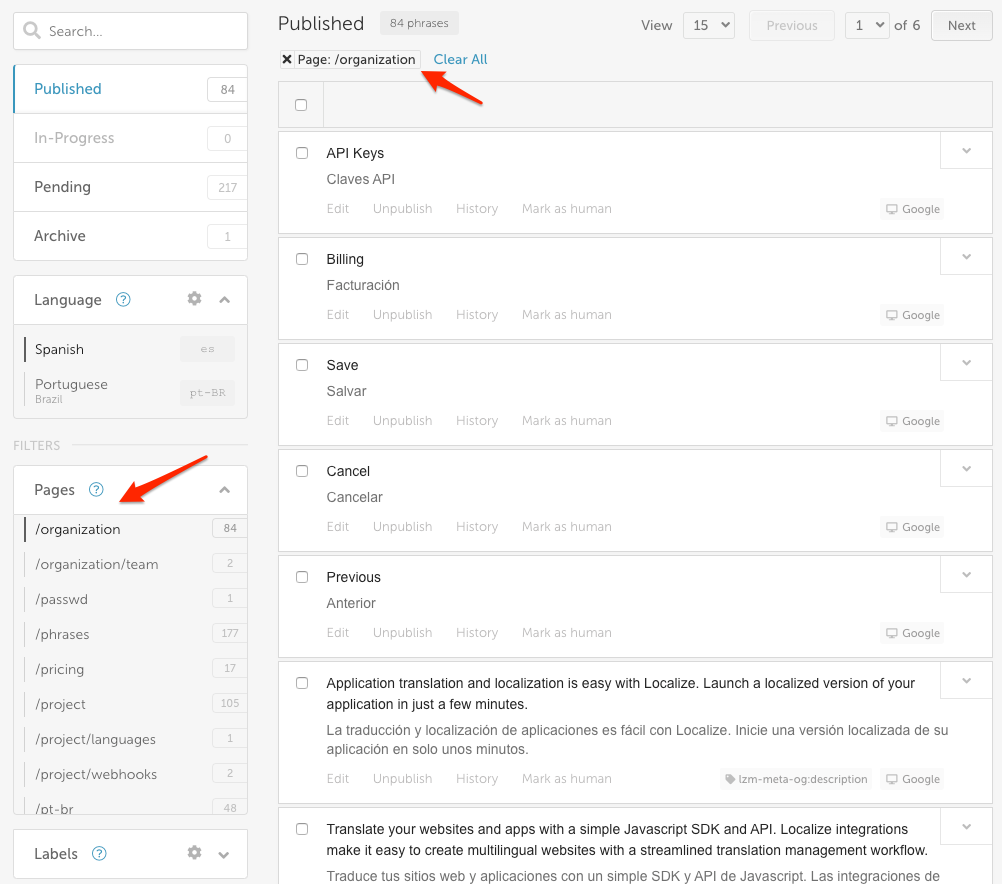Screen dimensions: 1002x884
Task: Click Edit under API Keys
Action: click(x=337, y=209)
